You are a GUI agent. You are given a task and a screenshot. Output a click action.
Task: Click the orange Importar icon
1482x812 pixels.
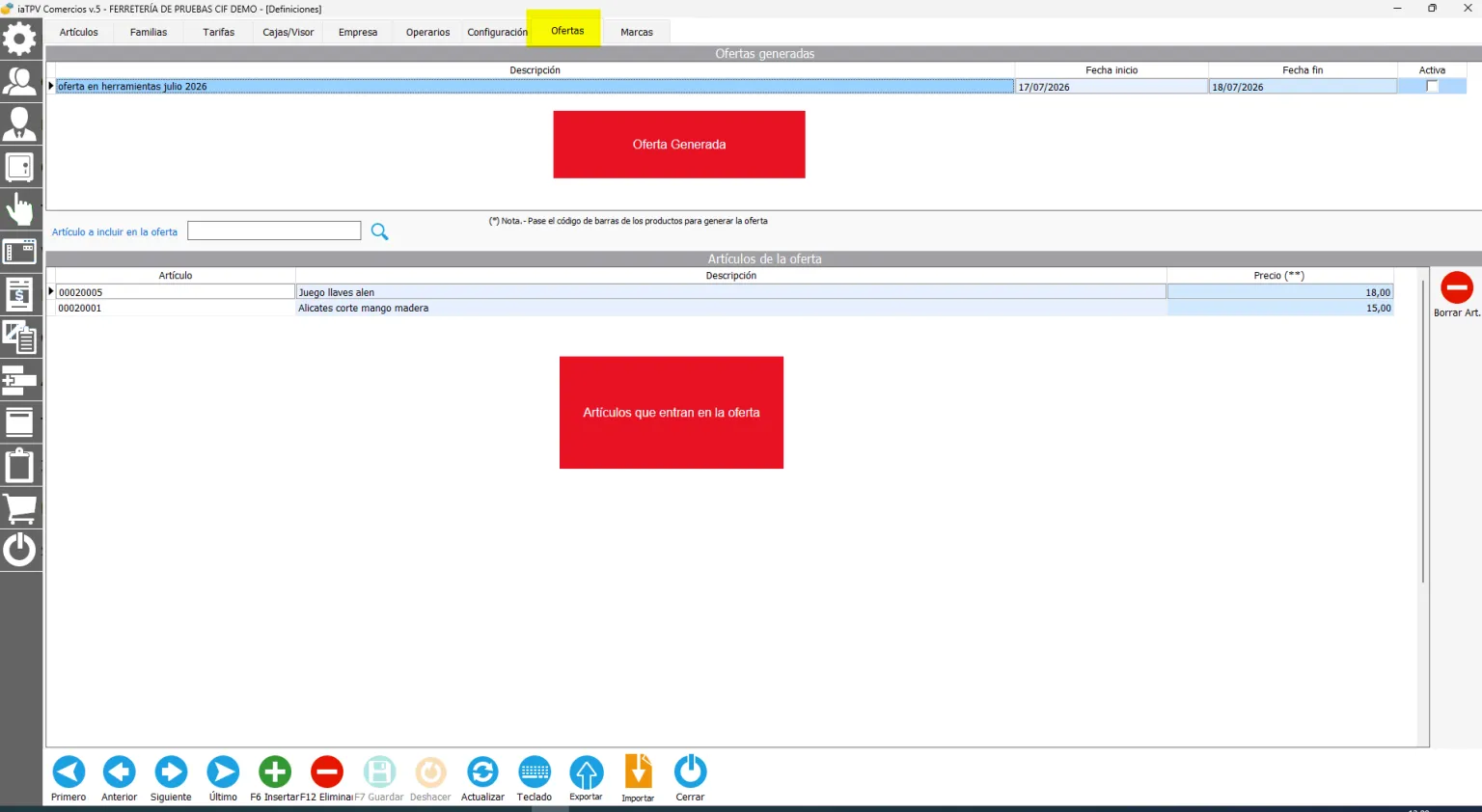coord(638,771)
